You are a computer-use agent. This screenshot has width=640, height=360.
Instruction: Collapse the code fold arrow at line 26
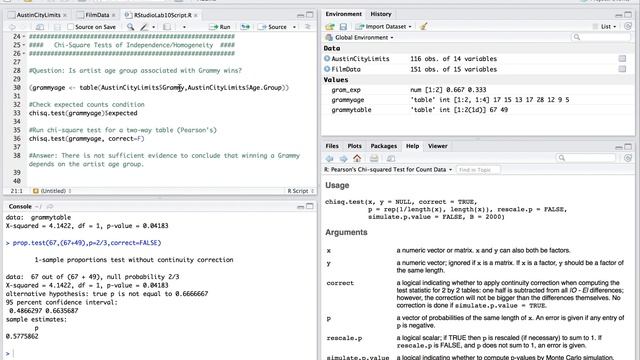pos(24,53)
